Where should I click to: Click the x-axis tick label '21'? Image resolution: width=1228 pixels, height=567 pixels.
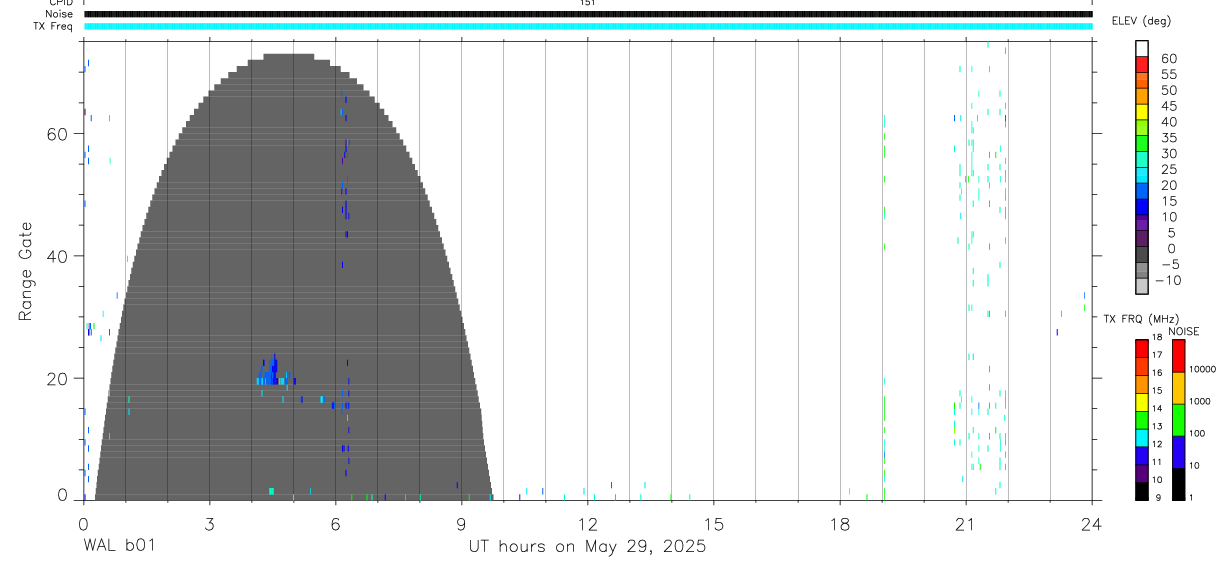click(x=966, y=523)
